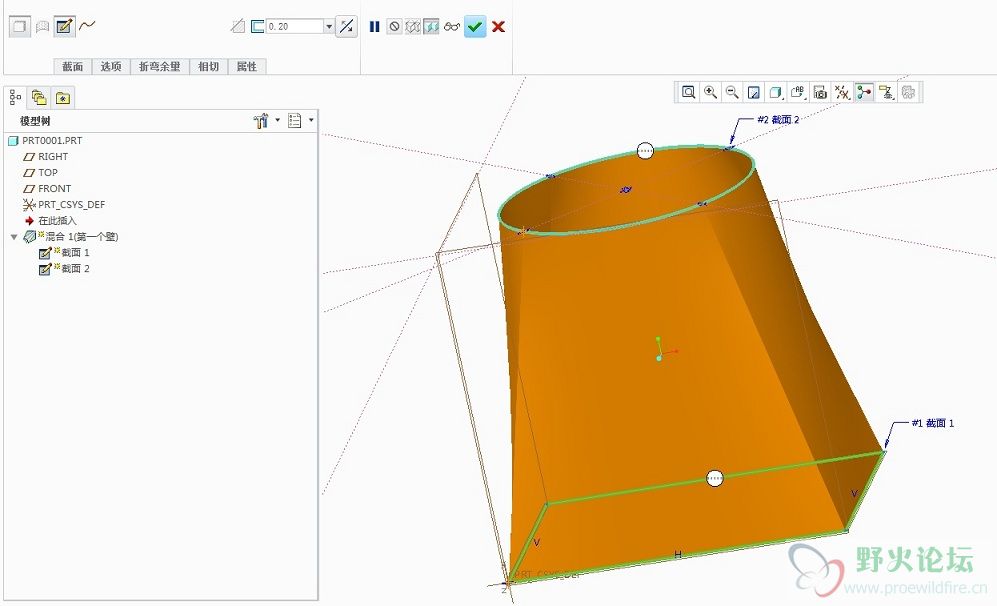Cancel the feature with red X
This screenshot has width=997, height=606.
[x=498, y=26]
